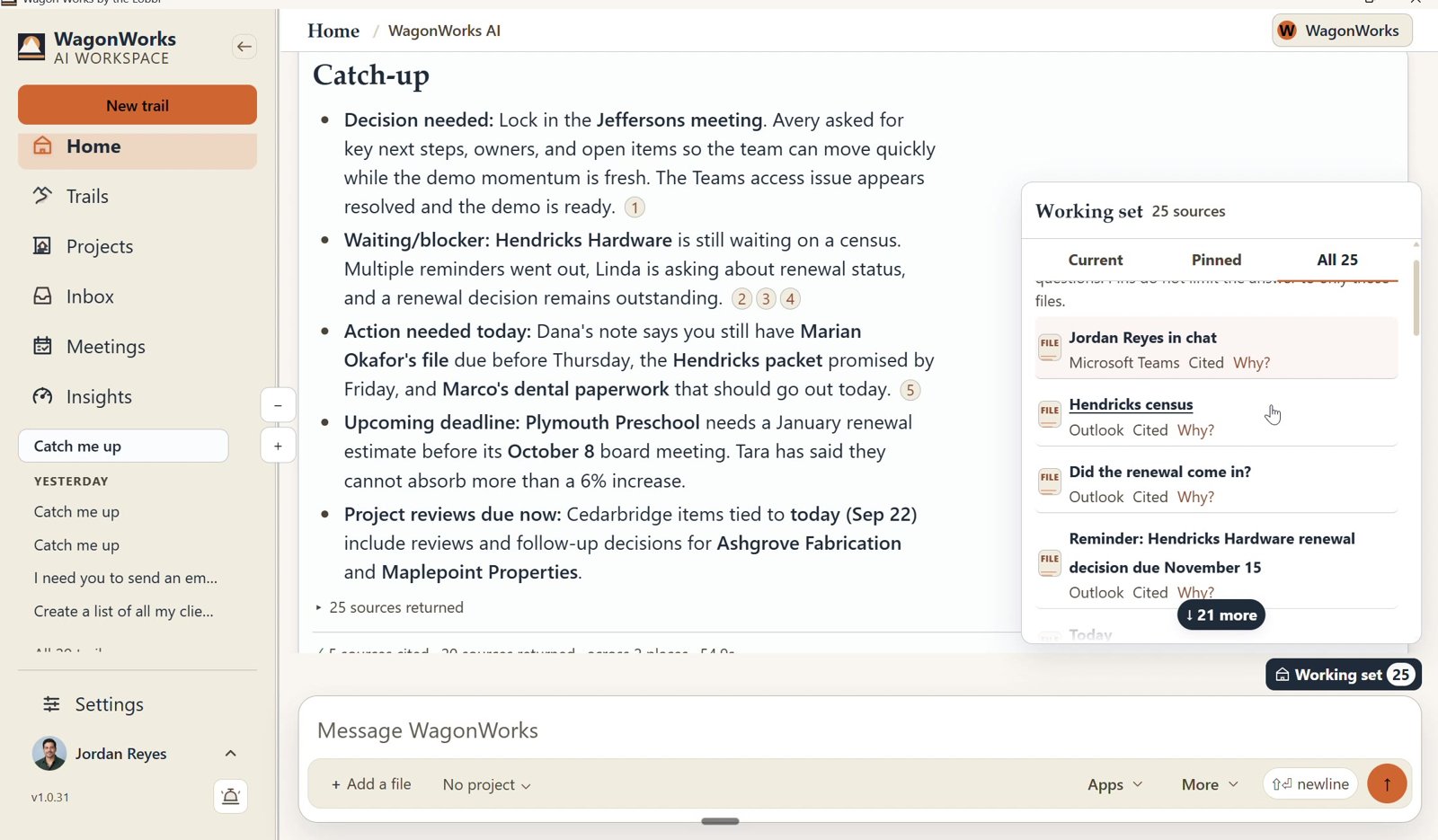Open Insights in the sidebar
Image resolution: width=1438 pixels, height=840 pixels.
pos(138,397)
